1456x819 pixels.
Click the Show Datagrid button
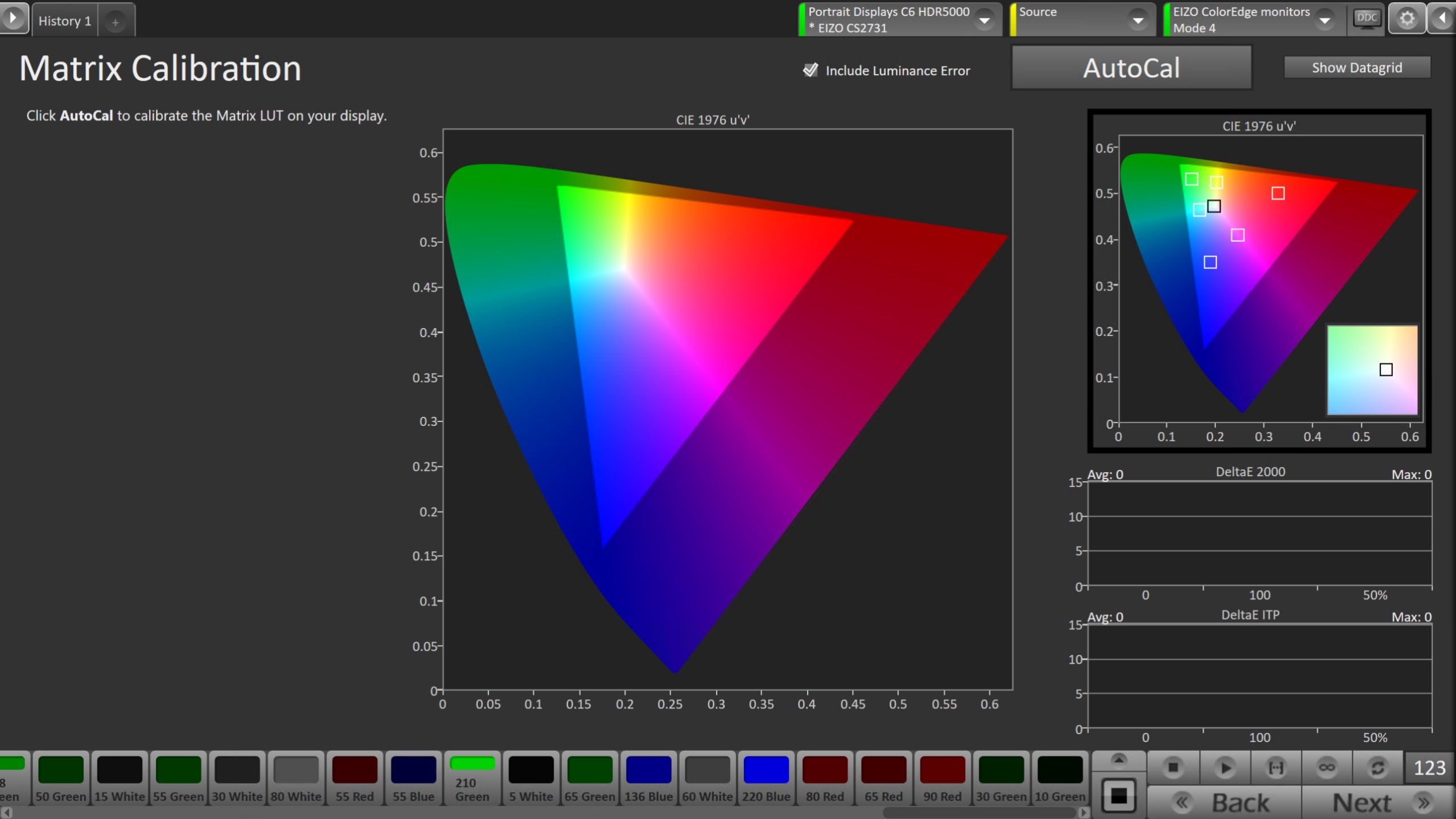1356,68
